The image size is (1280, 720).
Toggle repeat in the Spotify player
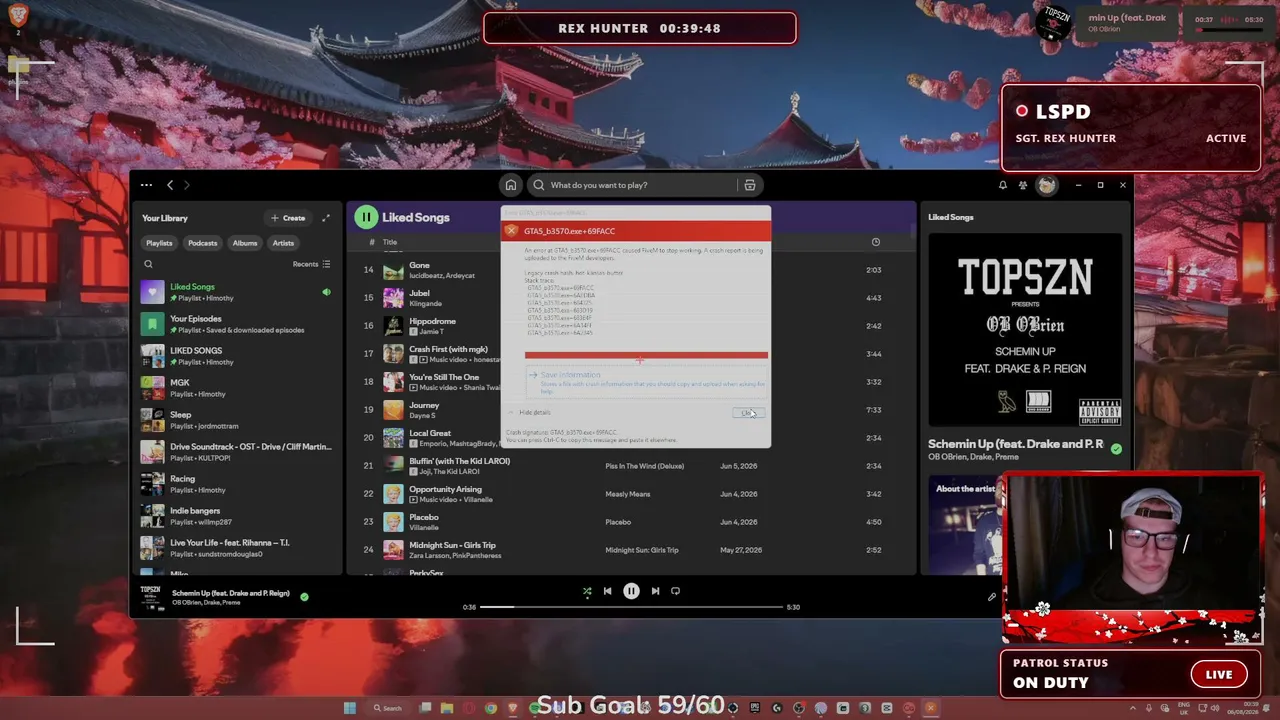click(x=675, y=591)
